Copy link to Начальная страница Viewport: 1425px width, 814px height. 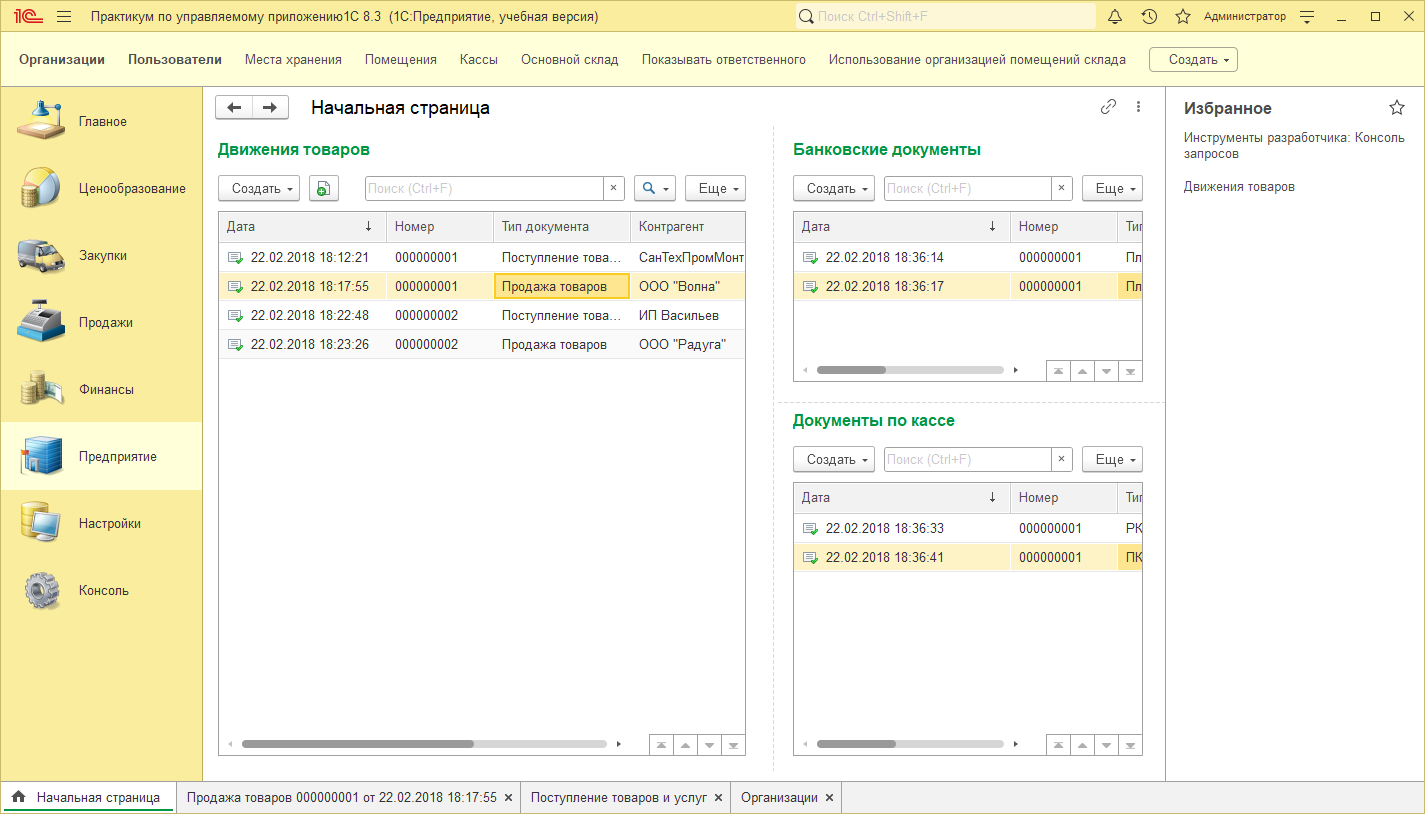[1108, 108]
